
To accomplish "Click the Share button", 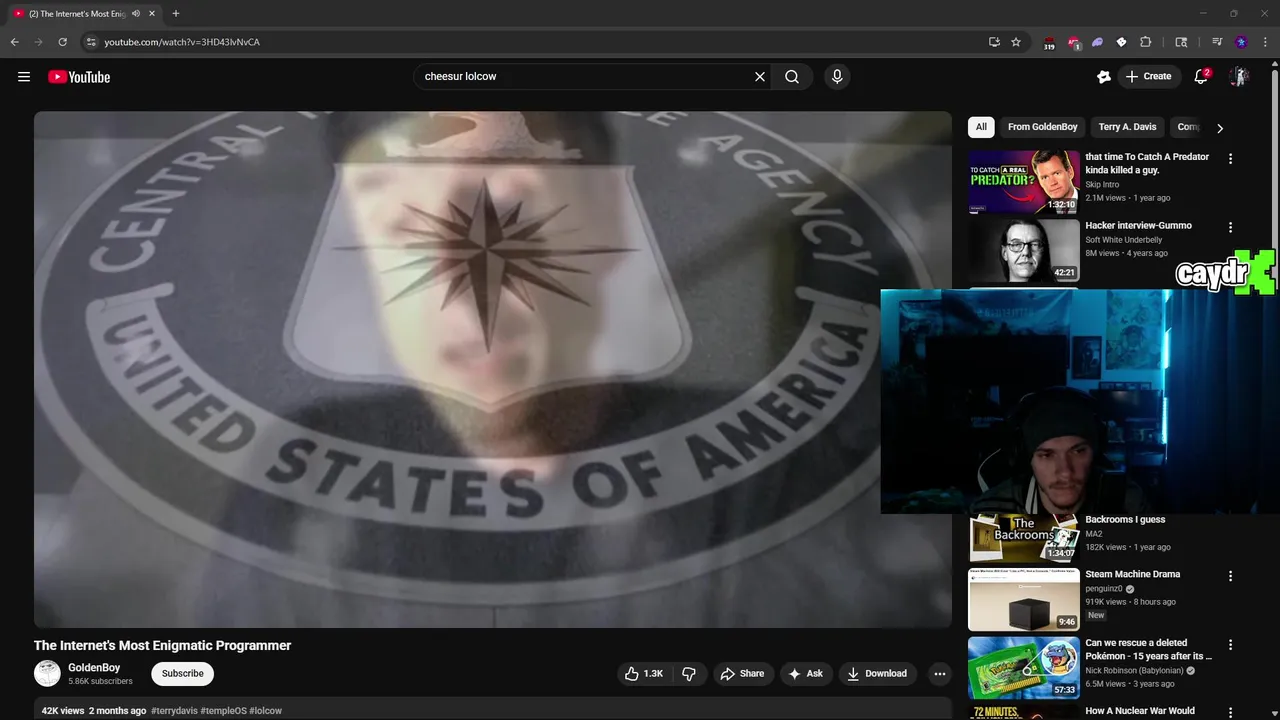I will click(x=742, y=674).
